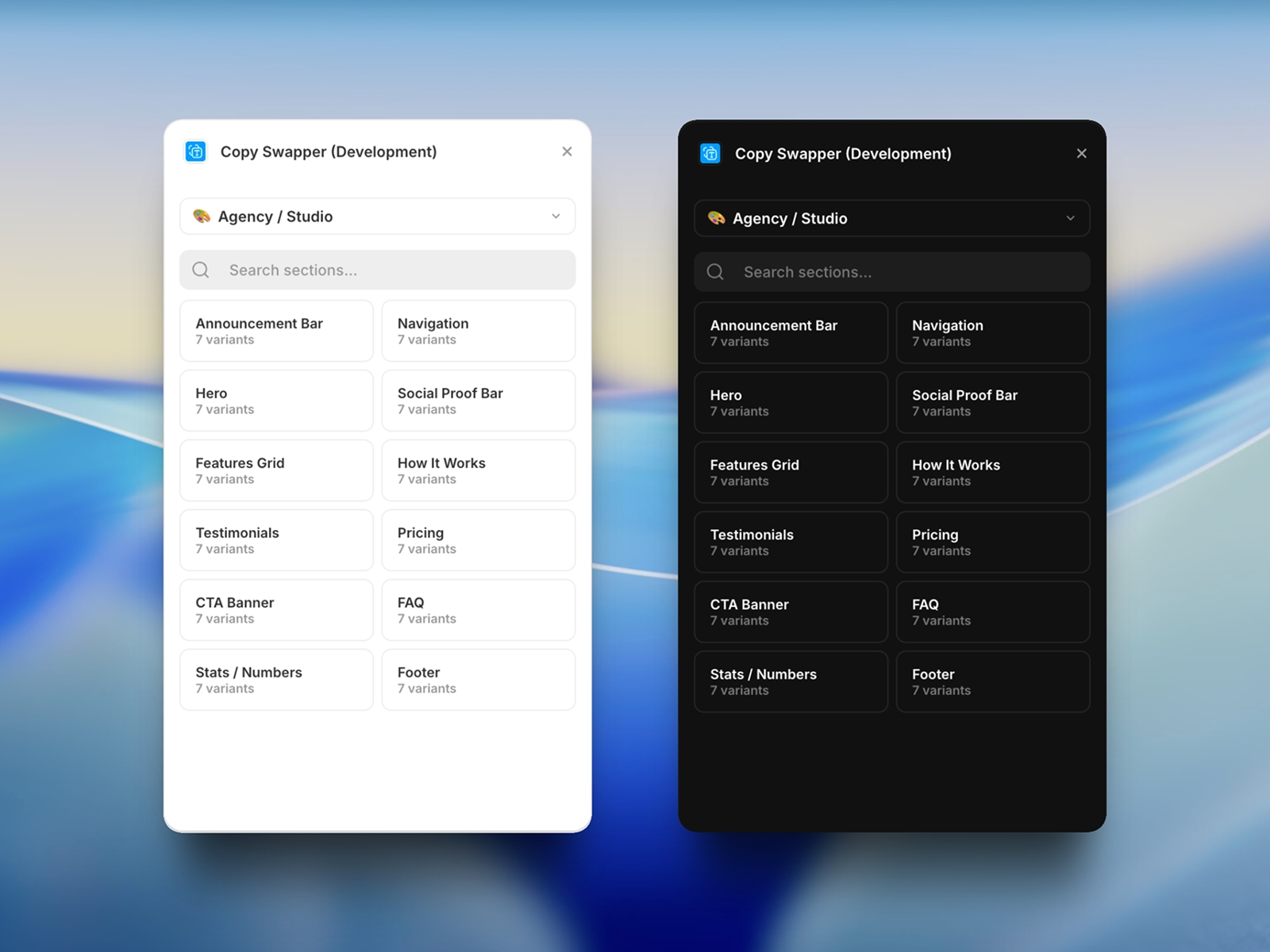Select the Navigation section card in dark panel
Image resolution: width=1270 pixels, height=952 pixels.
(x=993, y=332)
